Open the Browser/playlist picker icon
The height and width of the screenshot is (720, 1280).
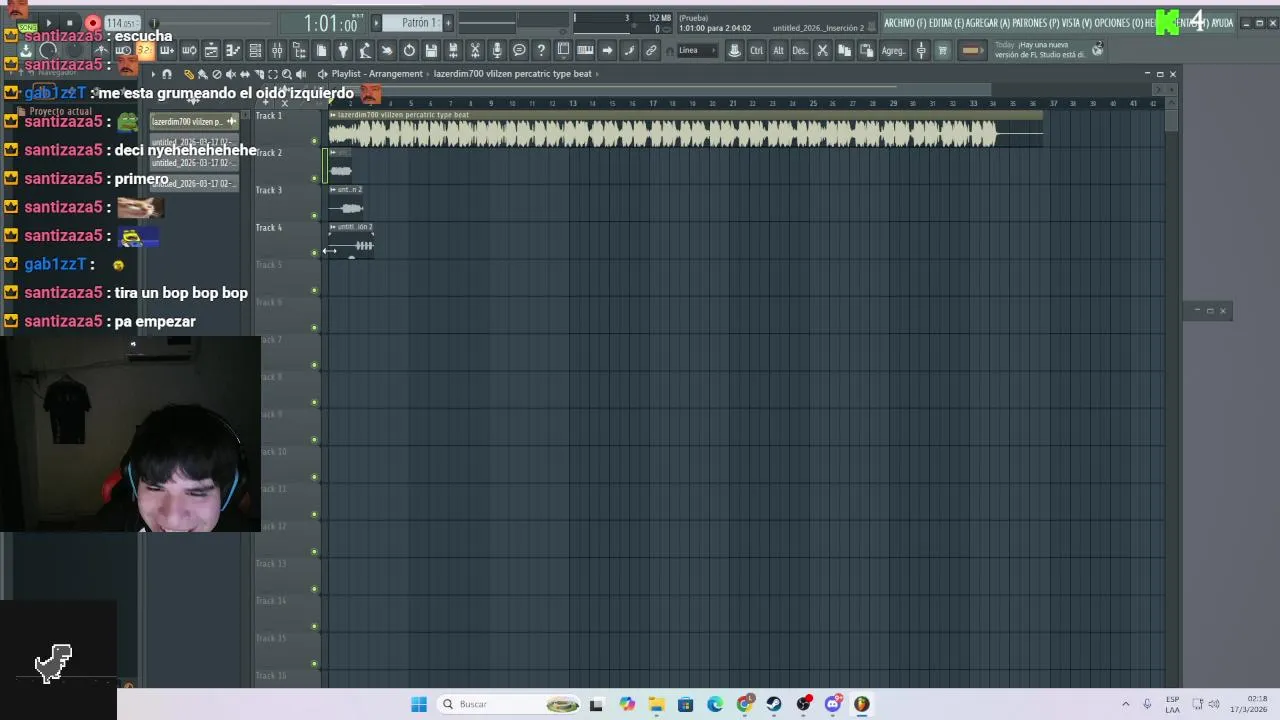point(299,50)
